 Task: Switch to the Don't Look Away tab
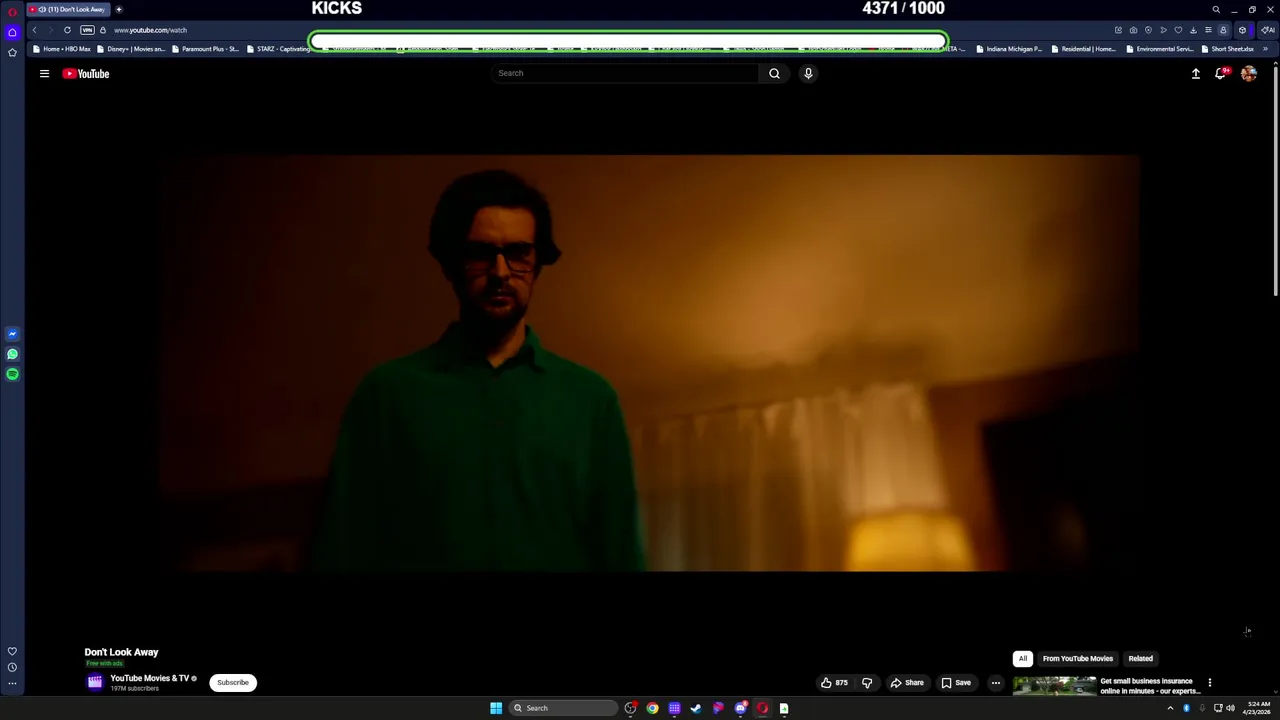pos(69,9)
